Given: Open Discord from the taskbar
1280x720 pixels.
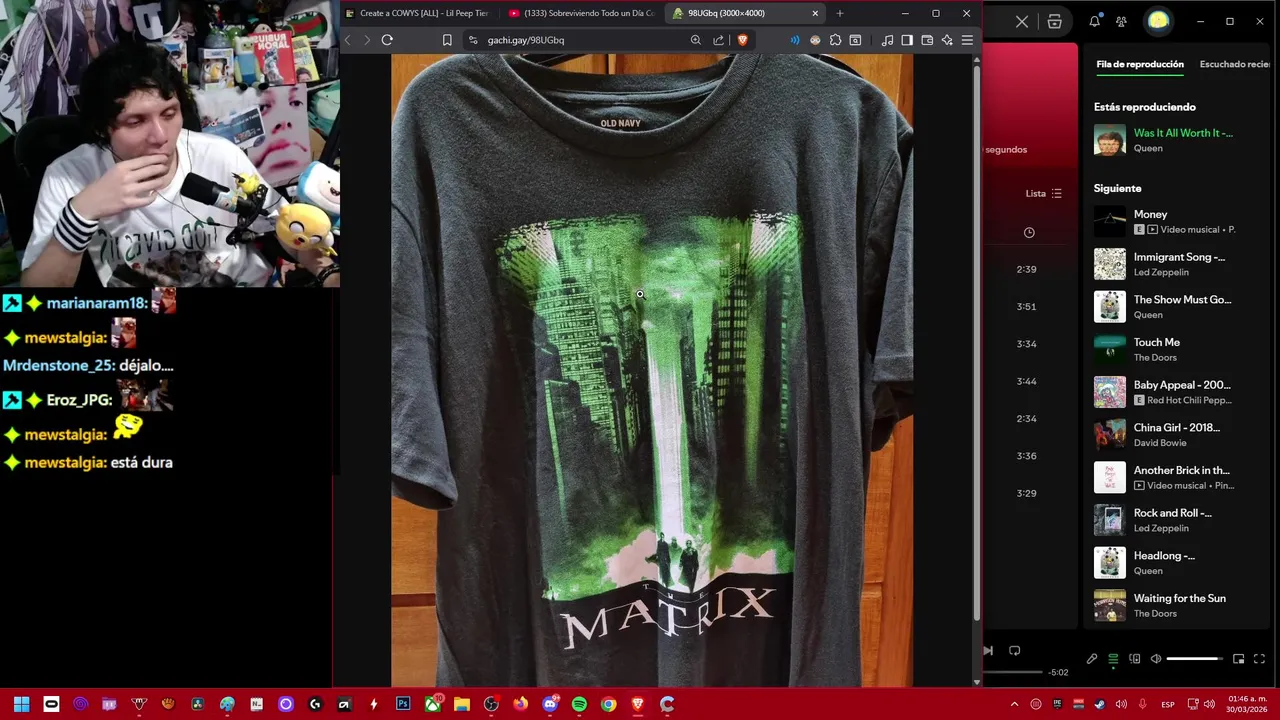Looking at the screenshot, I should (550, 704).
